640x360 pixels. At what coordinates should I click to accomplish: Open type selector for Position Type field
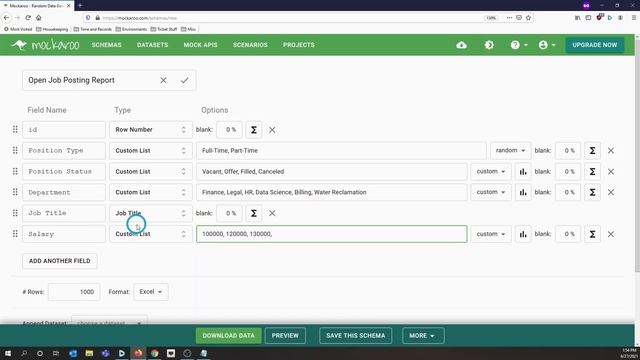151,151
